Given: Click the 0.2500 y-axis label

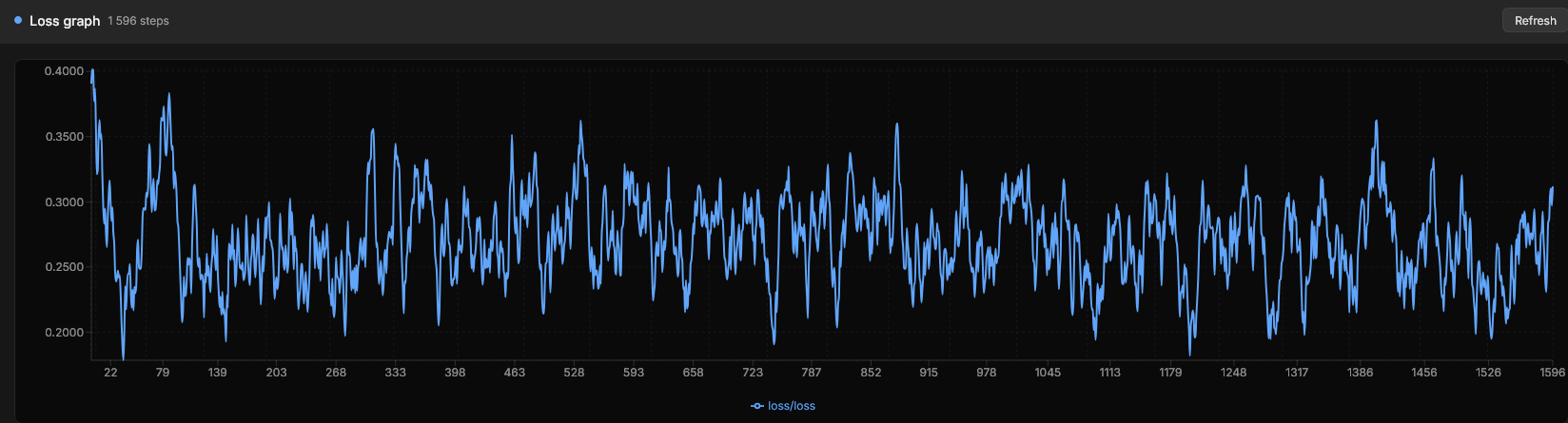Looking at the screenshot, I should click(x=65, y=267).
